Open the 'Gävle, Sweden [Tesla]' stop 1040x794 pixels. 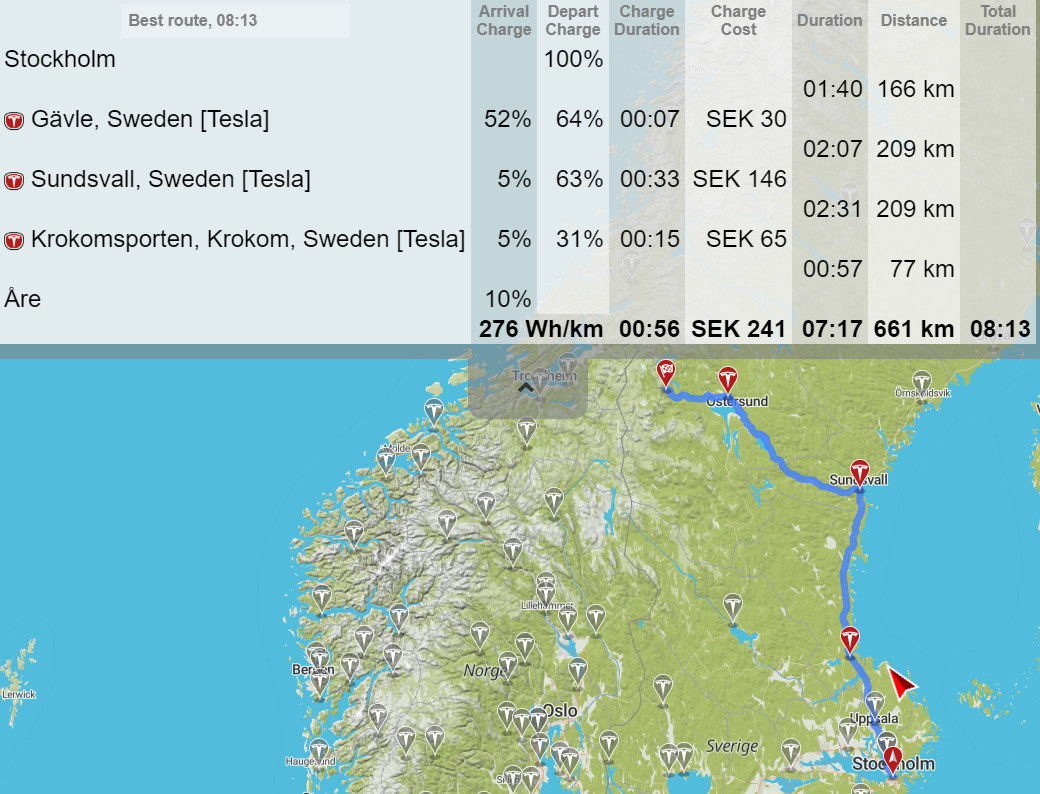click(150, 119)
